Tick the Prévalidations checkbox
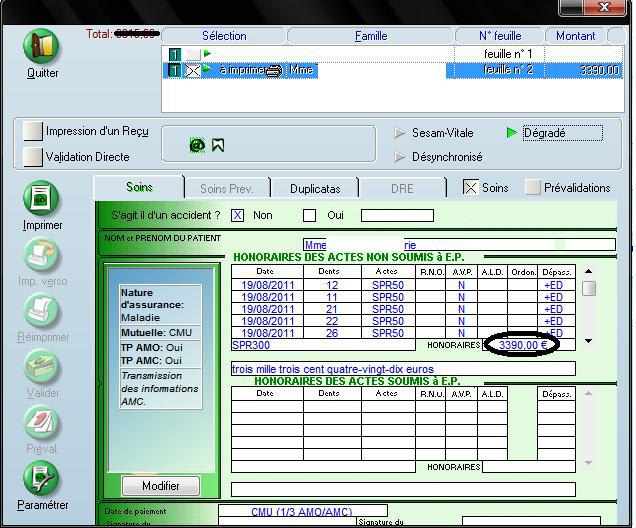The height and width of the screenshot is (528, 636). click(x=533, y=187)
